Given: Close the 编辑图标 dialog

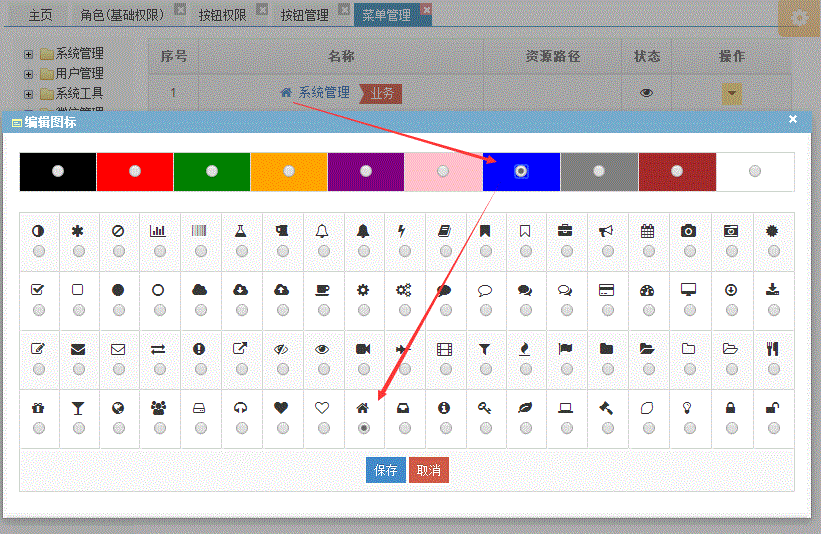Looking at the screenshot, I should pos(793,119).
